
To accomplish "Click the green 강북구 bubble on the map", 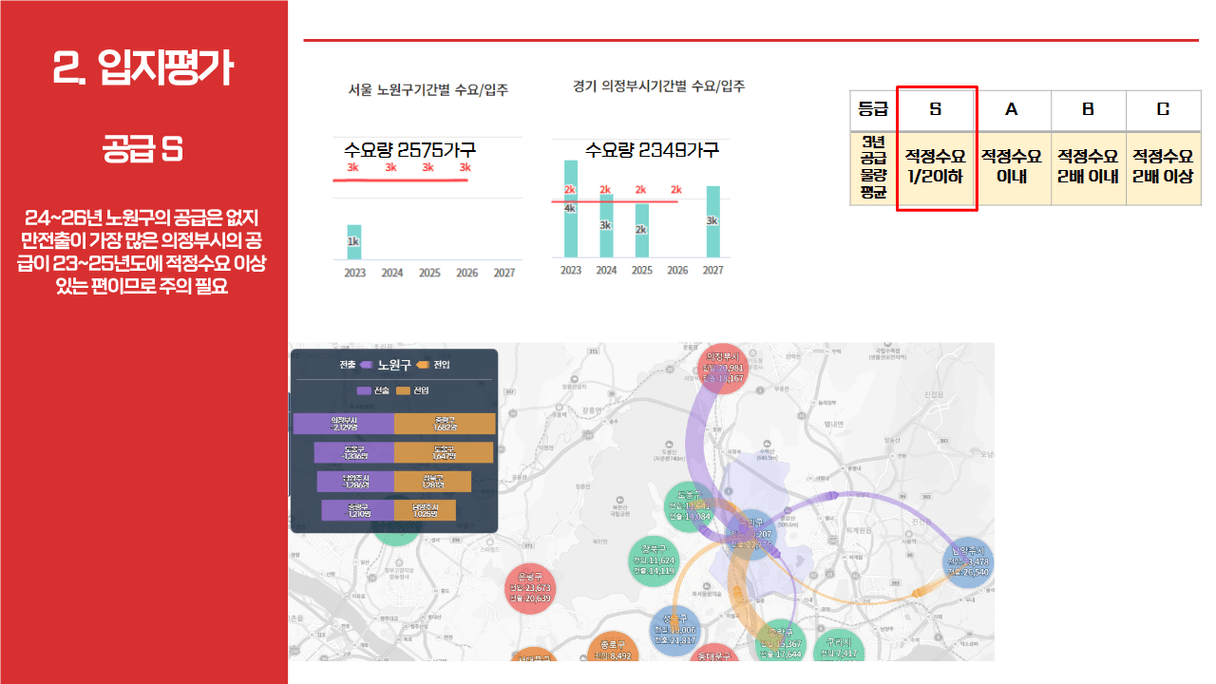I will click(x=653, y=559).
